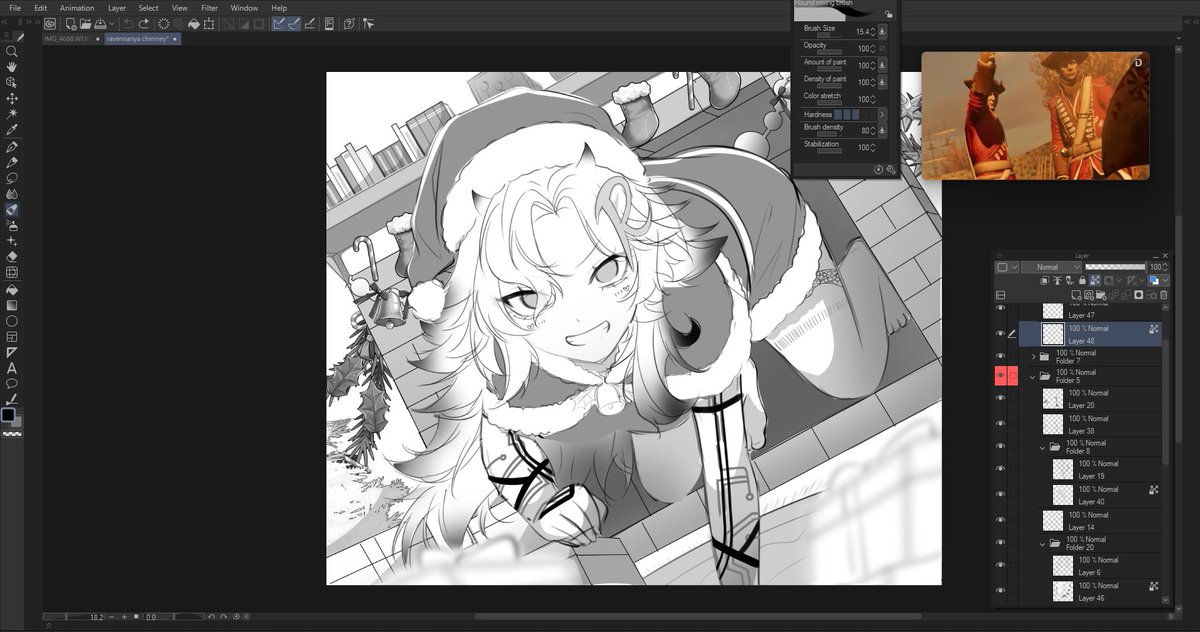Switch to the IMG_4688 document tab
Viewport: 1200px width, 632px height.
click(70, 39)
